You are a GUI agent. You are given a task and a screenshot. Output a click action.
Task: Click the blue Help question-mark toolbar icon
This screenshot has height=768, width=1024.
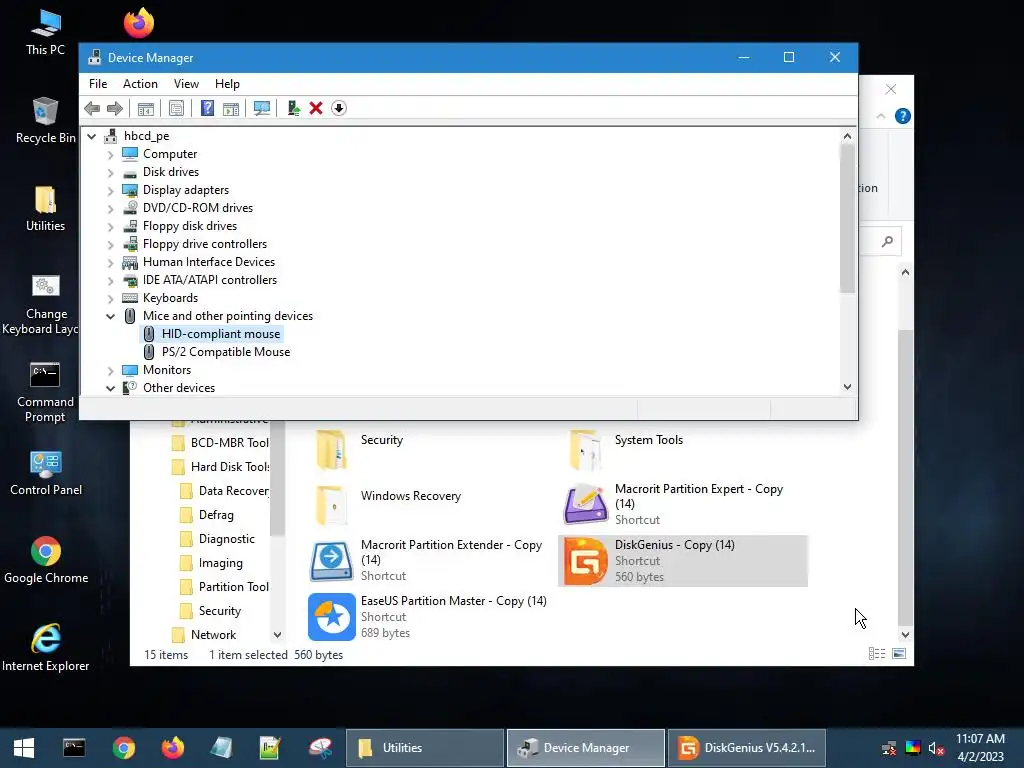click(207, 108)
